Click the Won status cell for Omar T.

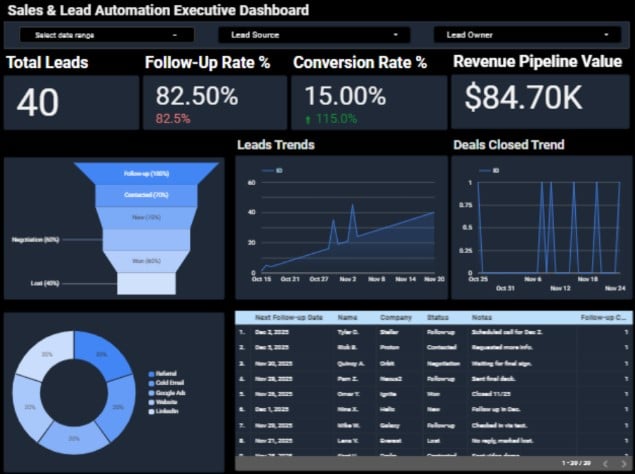tap(433, 394)
